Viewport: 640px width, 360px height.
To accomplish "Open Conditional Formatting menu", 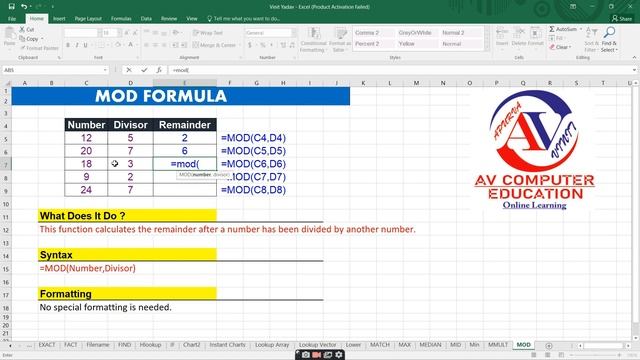I will click(x=313, y=40).
